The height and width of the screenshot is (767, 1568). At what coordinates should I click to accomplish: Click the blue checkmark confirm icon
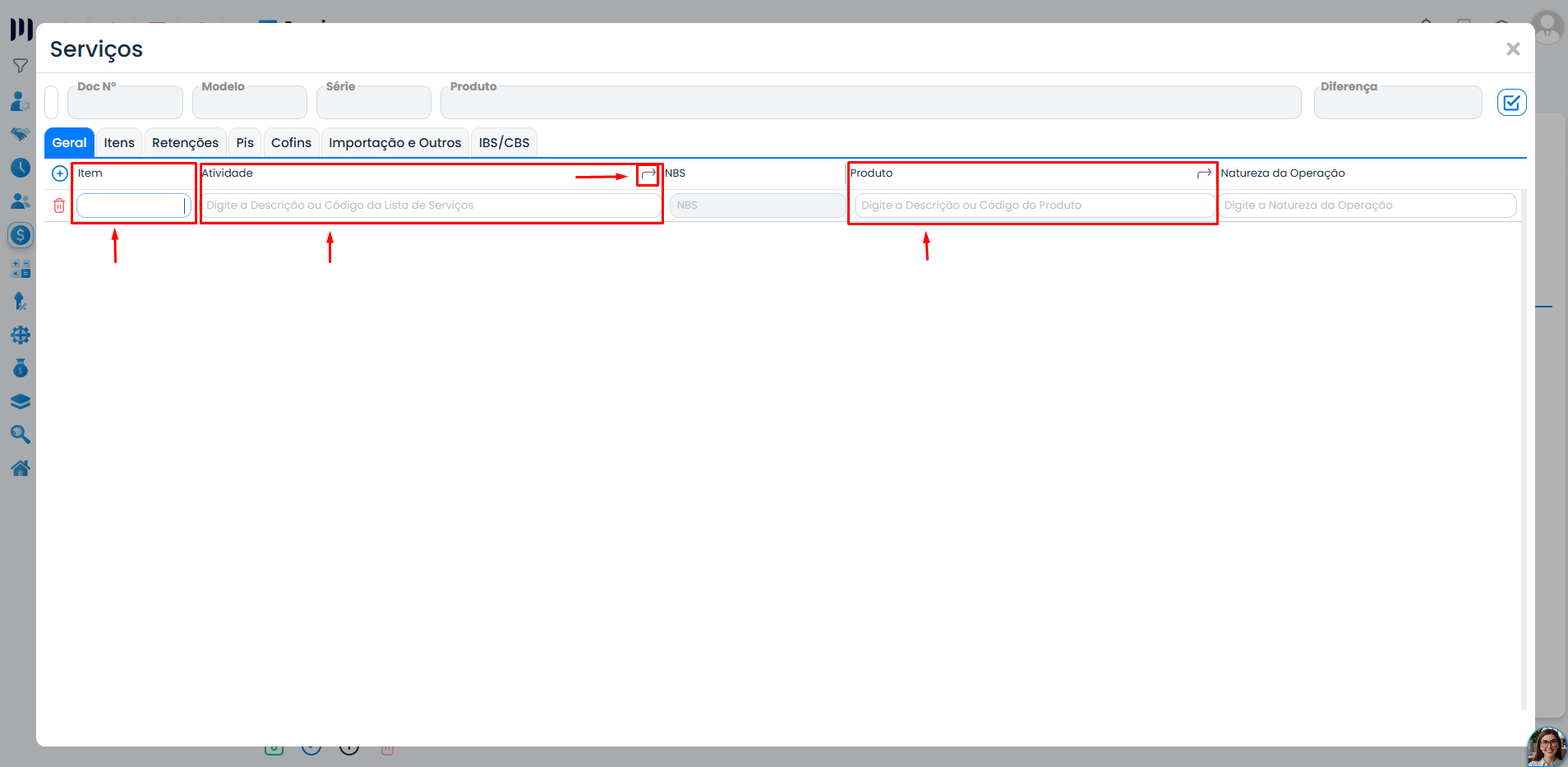1511,103
